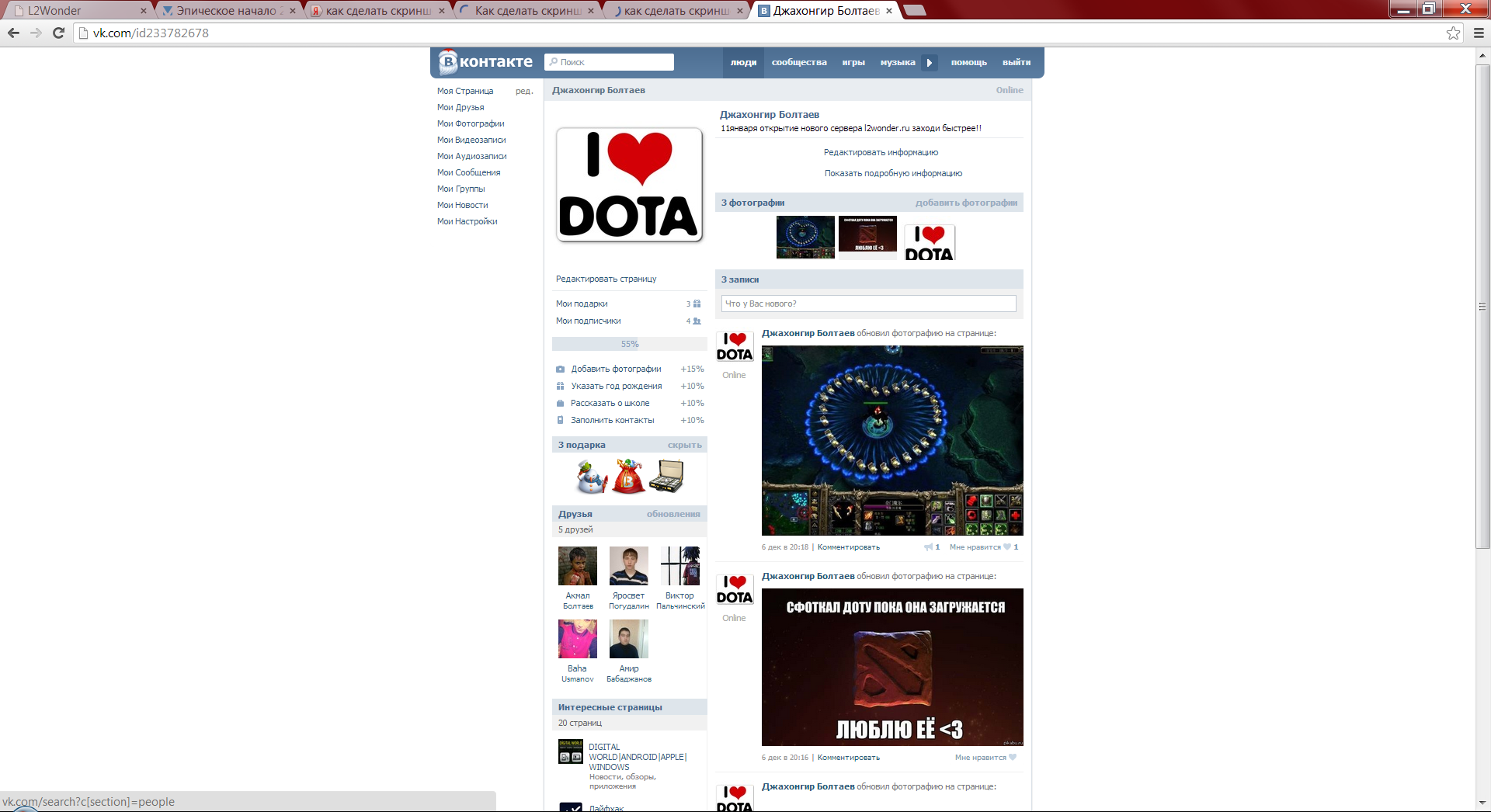
Task: Close the Эпическое начало tab
Action: (x=293, y=11)
